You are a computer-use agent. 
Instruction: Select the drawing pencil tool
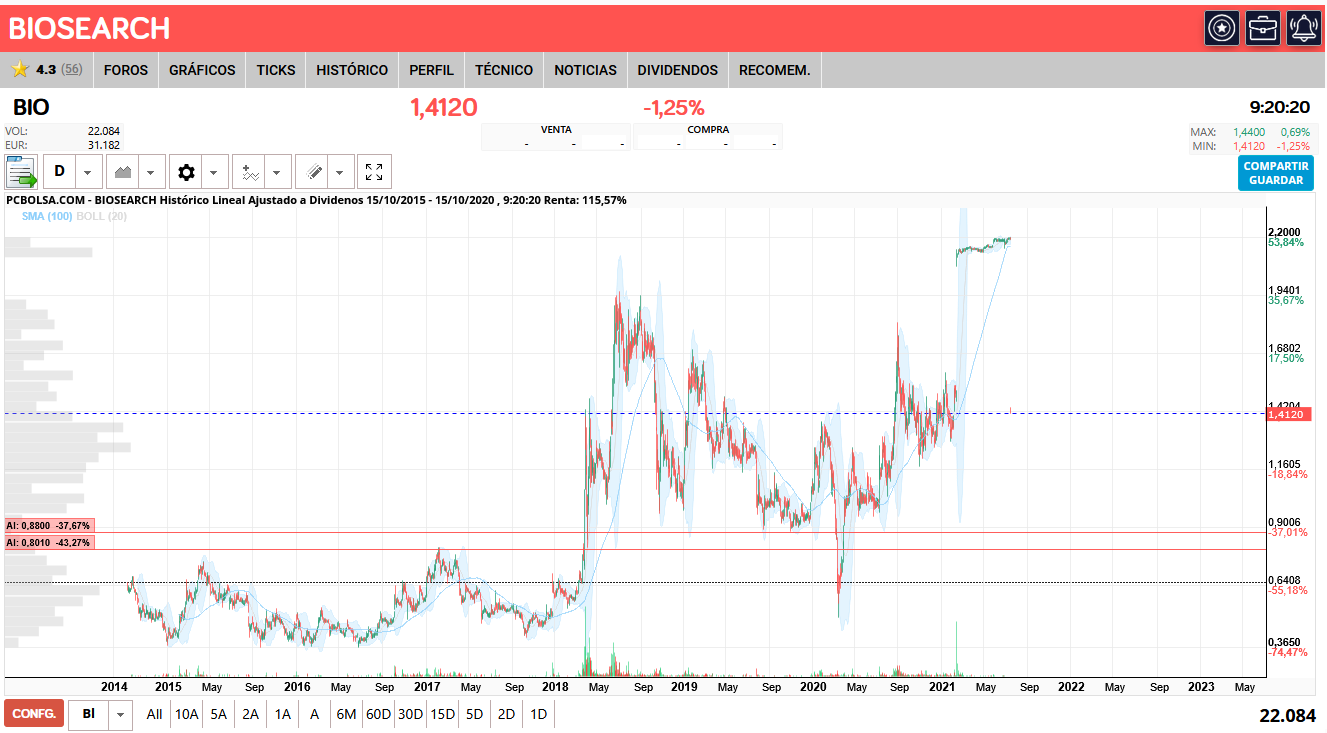click(x=313, y=172)
